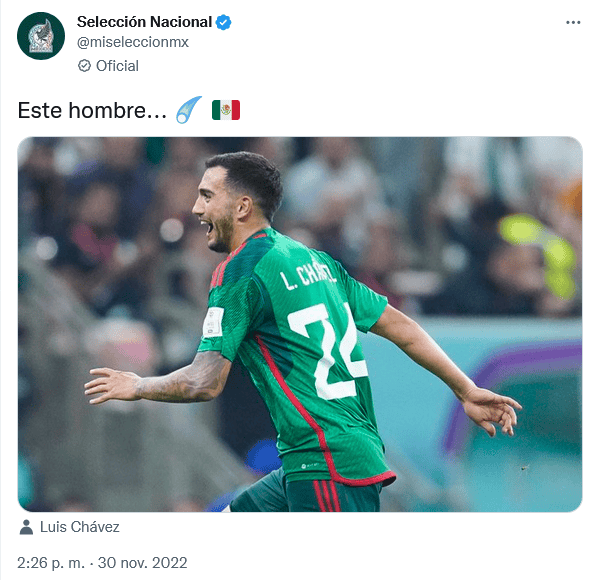
Task: Select the Oficial label text
Action: click(117, 66)
